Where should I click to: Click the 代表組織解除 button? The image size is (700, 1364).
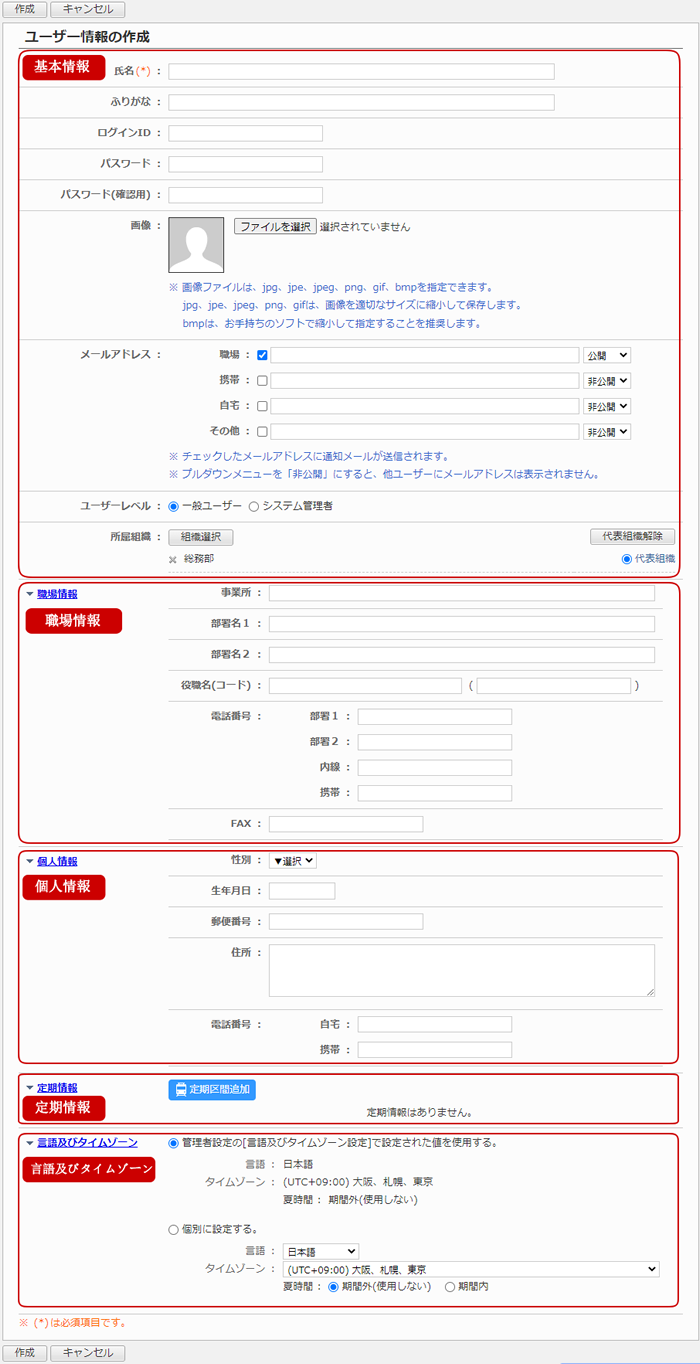point(633,537)
